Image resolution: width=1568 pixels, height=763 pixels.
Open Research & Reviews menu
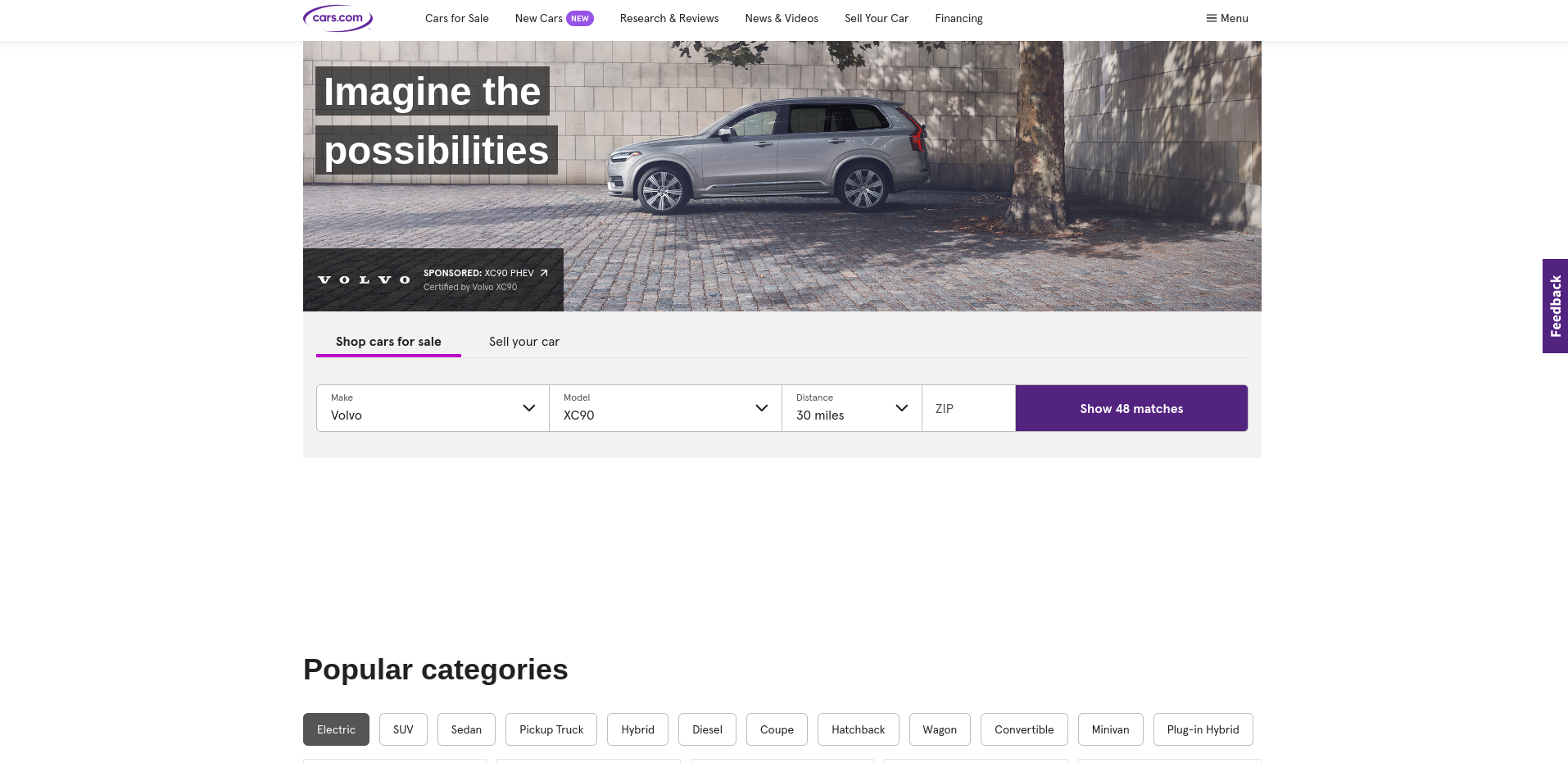[x=669, y=18]
